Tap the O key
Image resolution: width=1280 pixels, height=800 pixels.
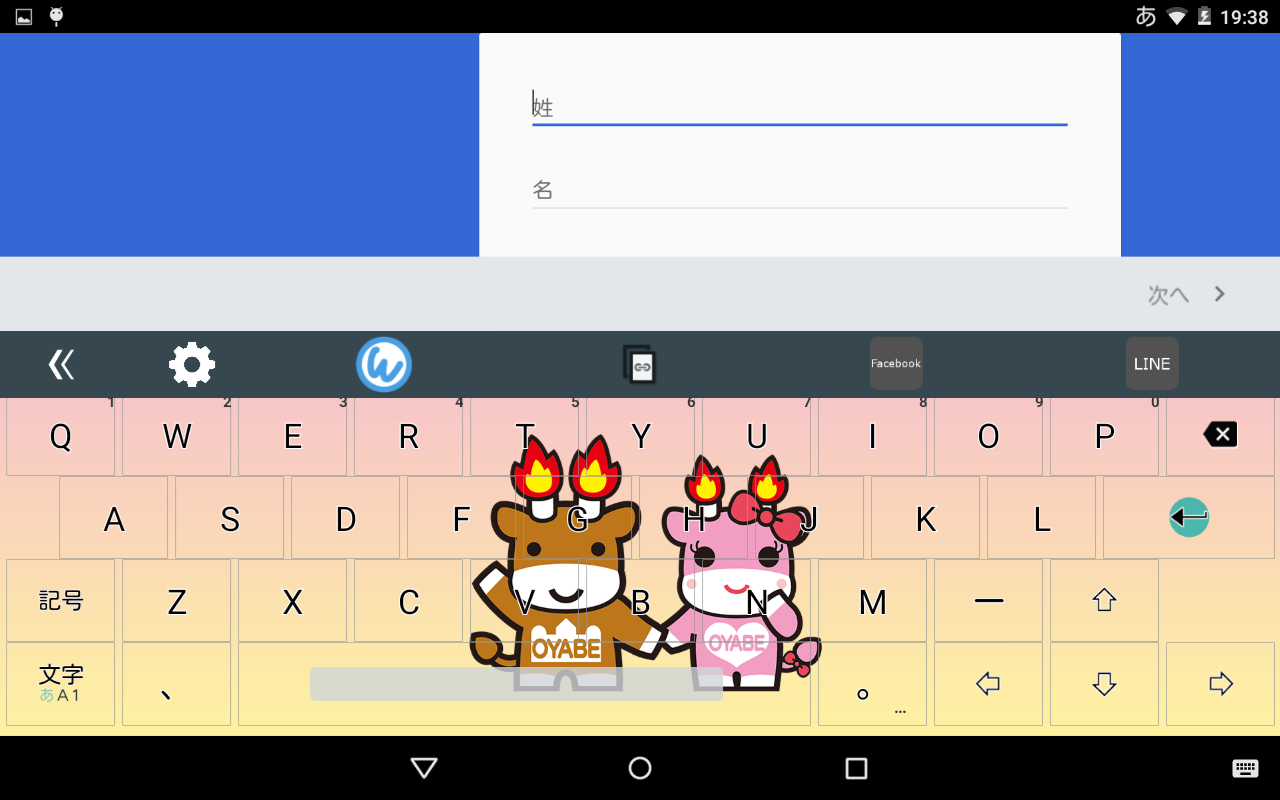pyautogui.click(x=988, y=435)
